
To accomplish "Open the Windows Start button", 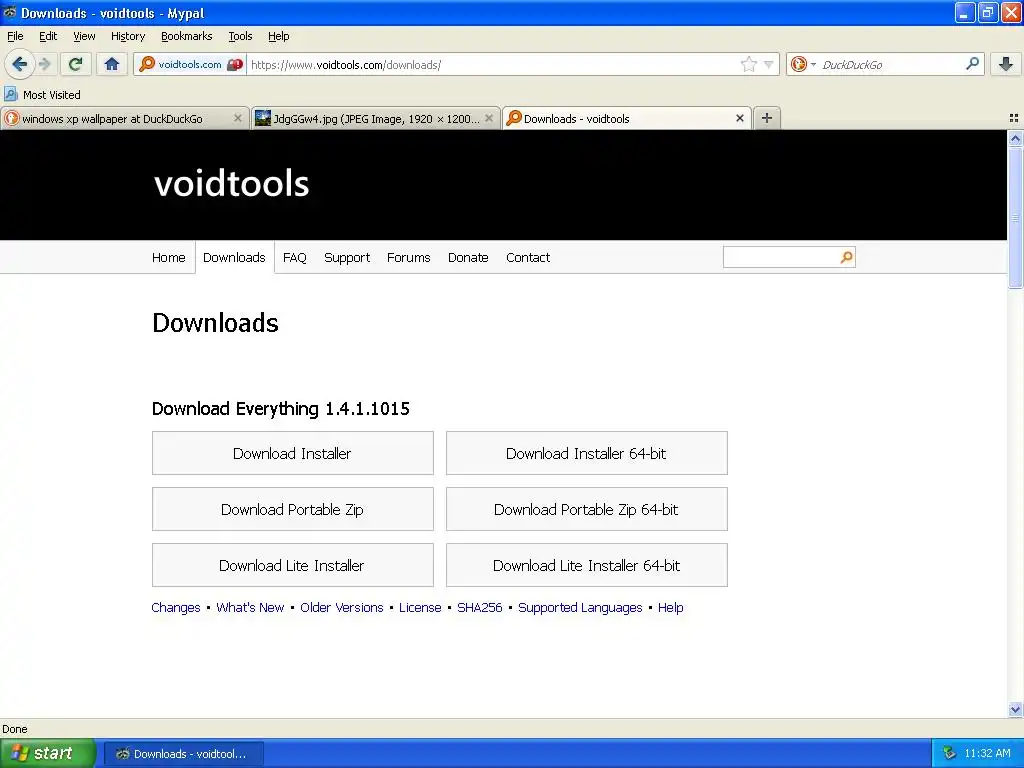I will (x=48, y=753).
